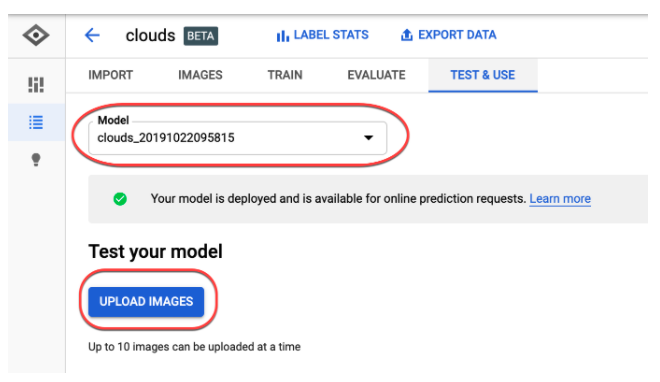660x382 pixels.
Task: Switch to the IMAGES tab
Action: [x=200, y=75]
